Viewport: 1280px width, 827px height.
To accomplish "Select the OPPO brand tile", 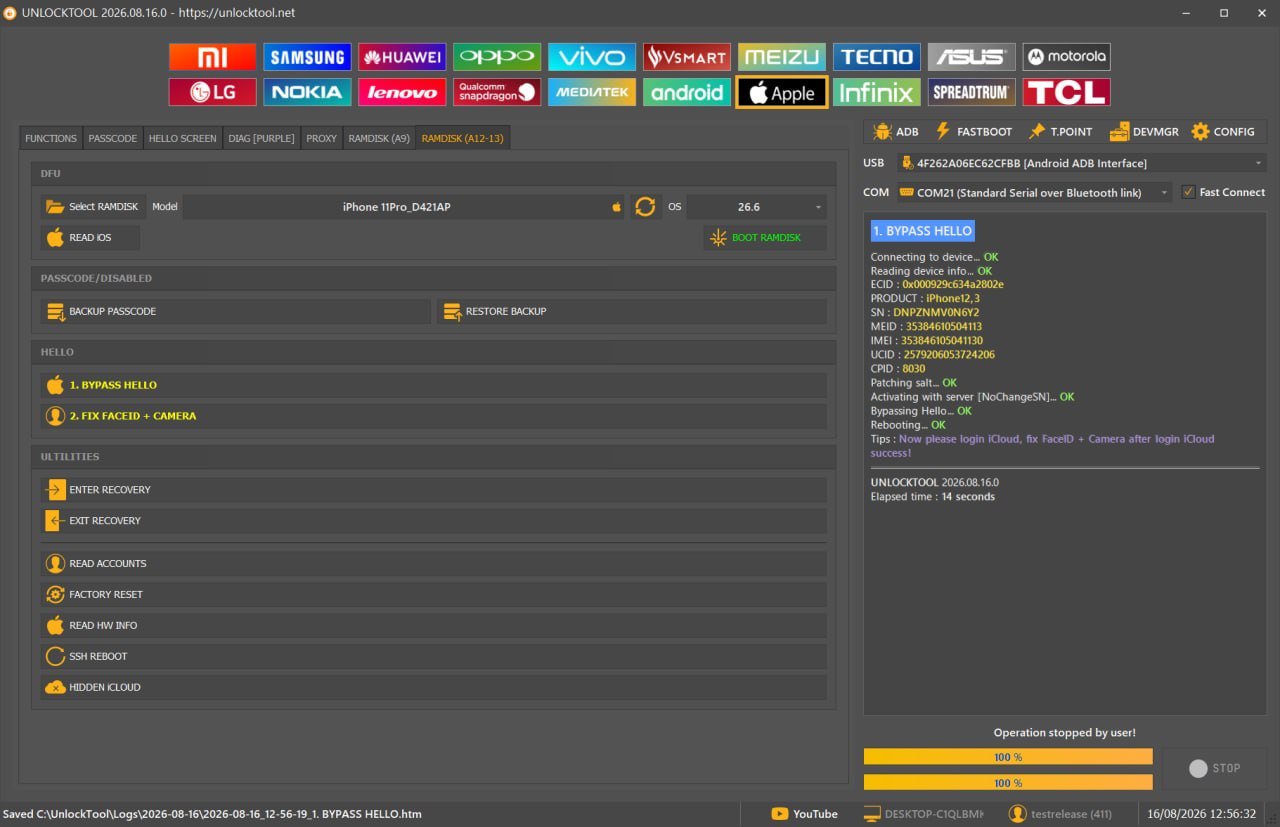I will click(497, 57).
